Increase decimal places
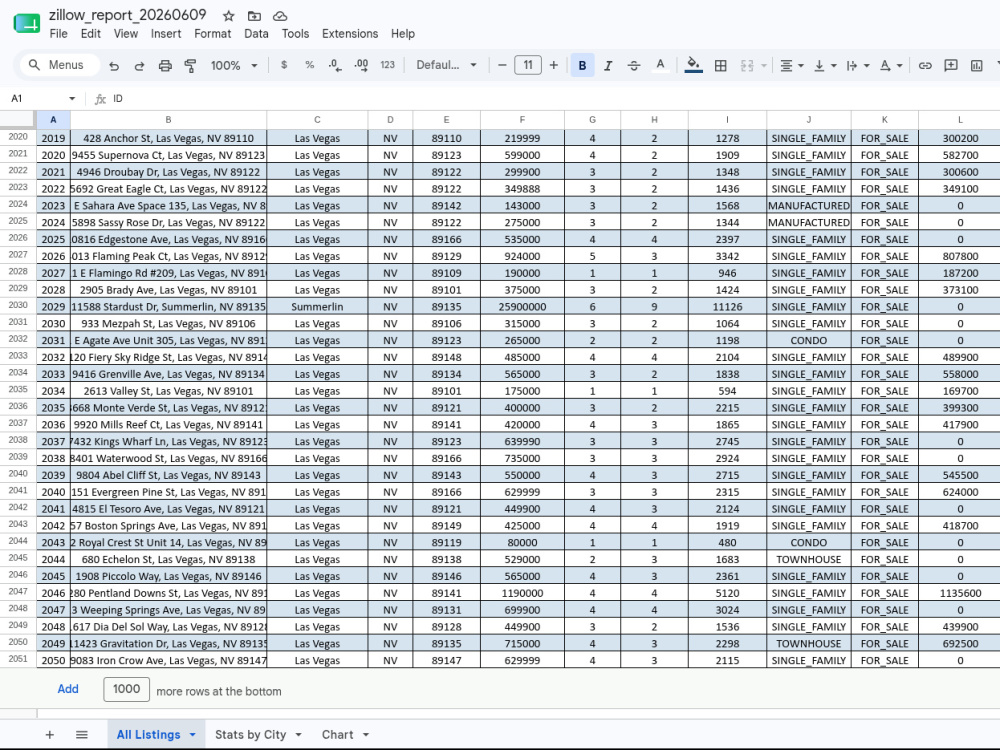Image resolution: width=1000 pixels, height=750 pixels. 361,65
